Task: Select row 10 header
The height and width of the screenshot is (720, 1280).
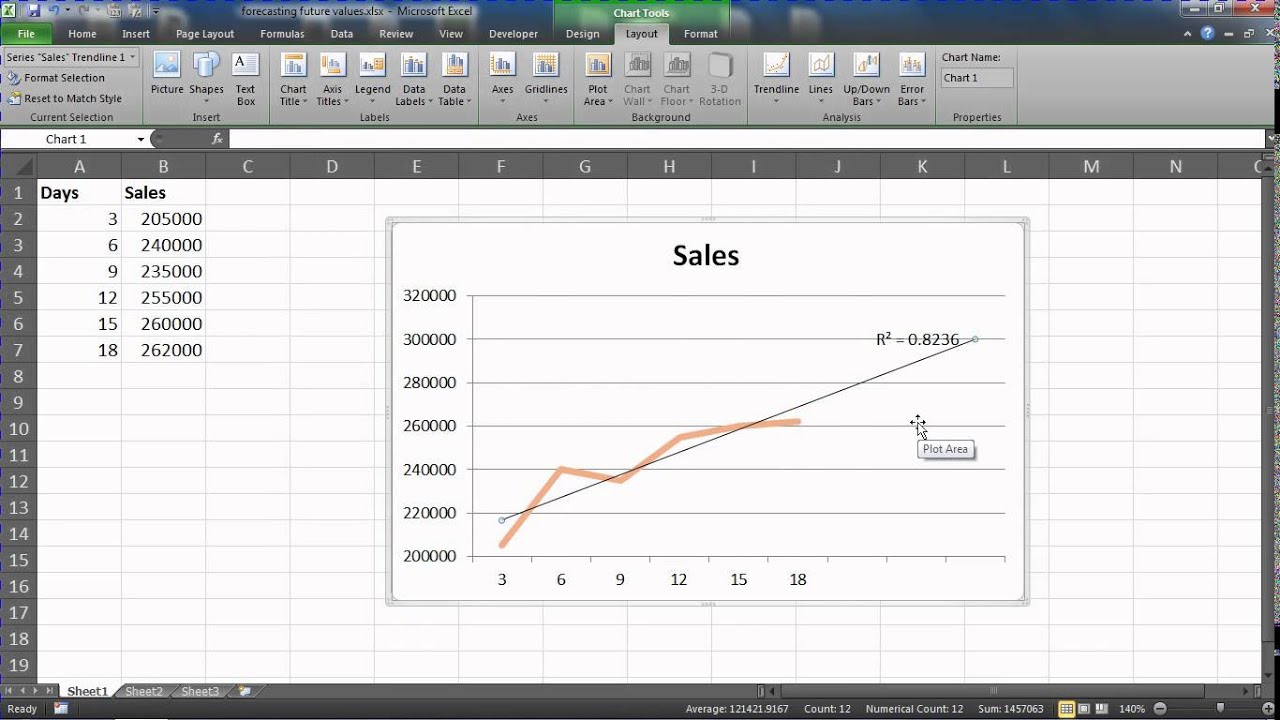Action: [18, 429]
